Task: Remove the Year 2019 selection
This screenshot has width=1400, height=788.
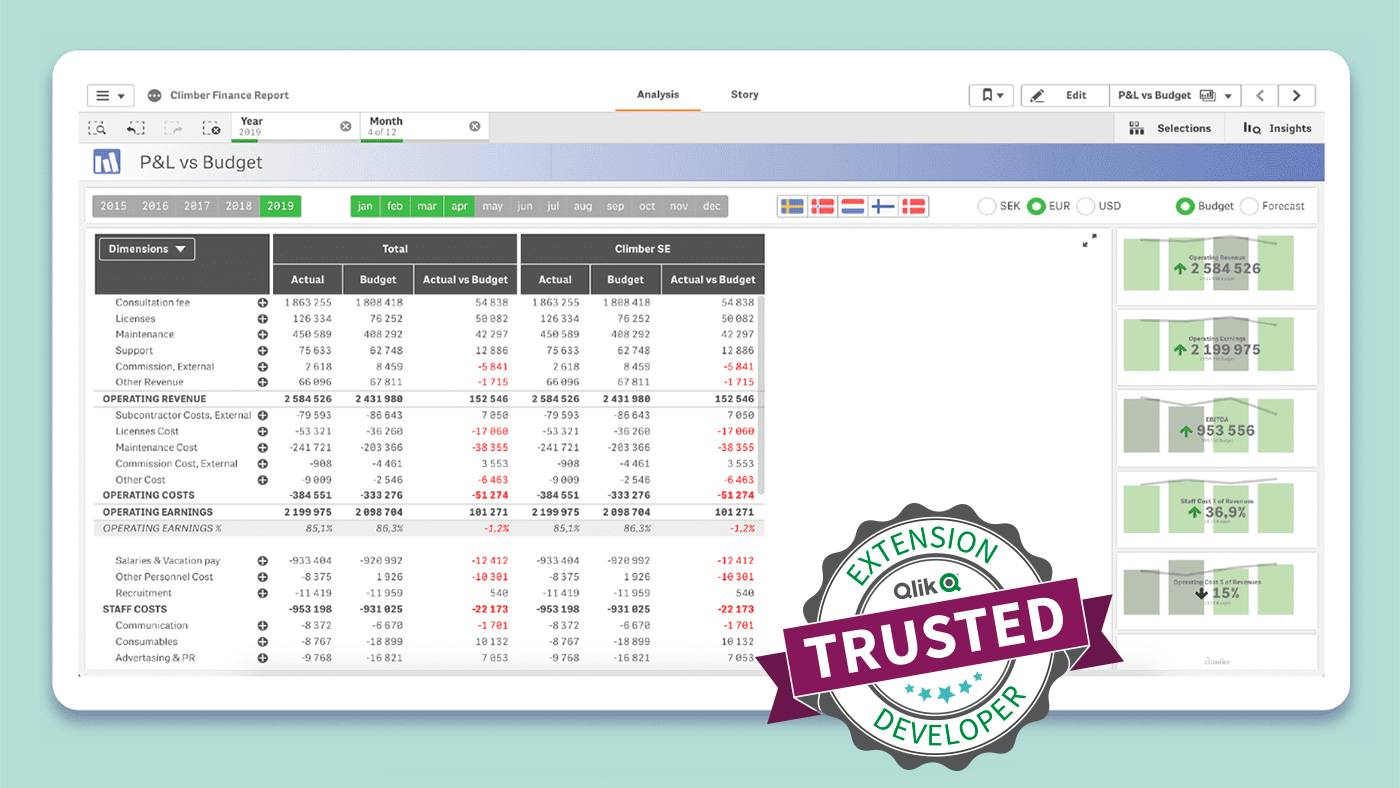Action: pyautogui.click(x=345, y=127)
